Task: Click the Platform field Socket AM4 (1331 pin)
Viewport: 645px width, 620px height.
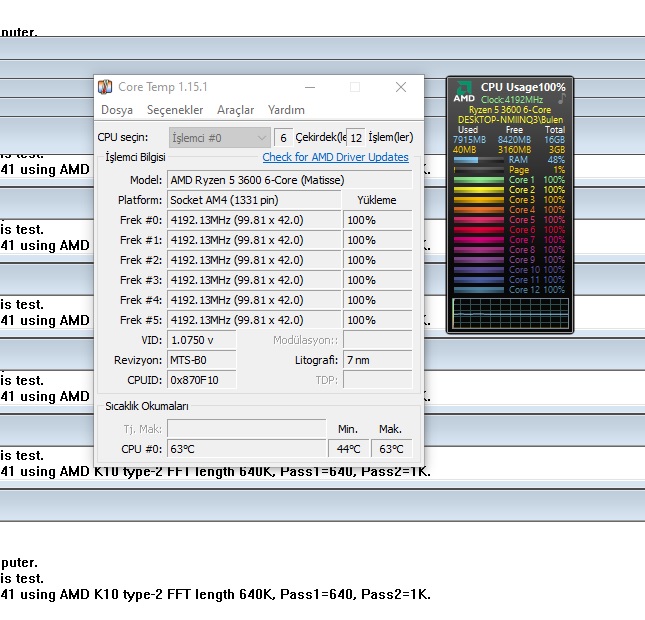Action: pyautogui.click(x=254, y=200)
